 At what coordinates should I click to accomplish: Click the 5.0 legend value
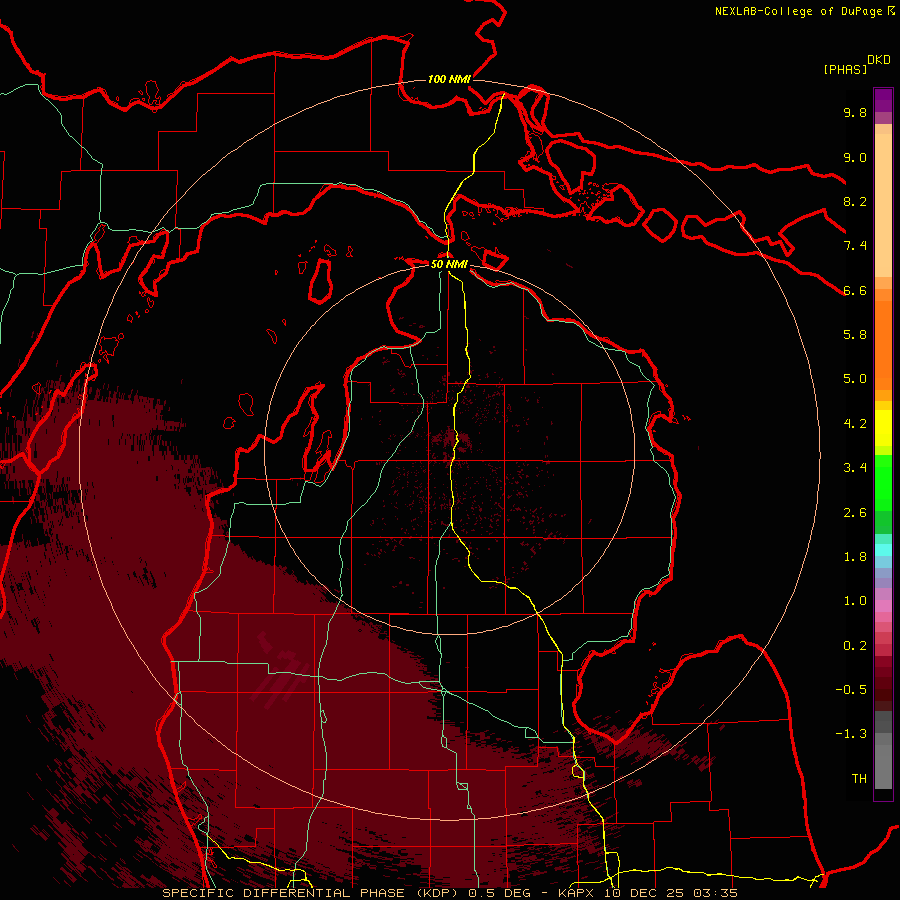click(x=855, y=379)
